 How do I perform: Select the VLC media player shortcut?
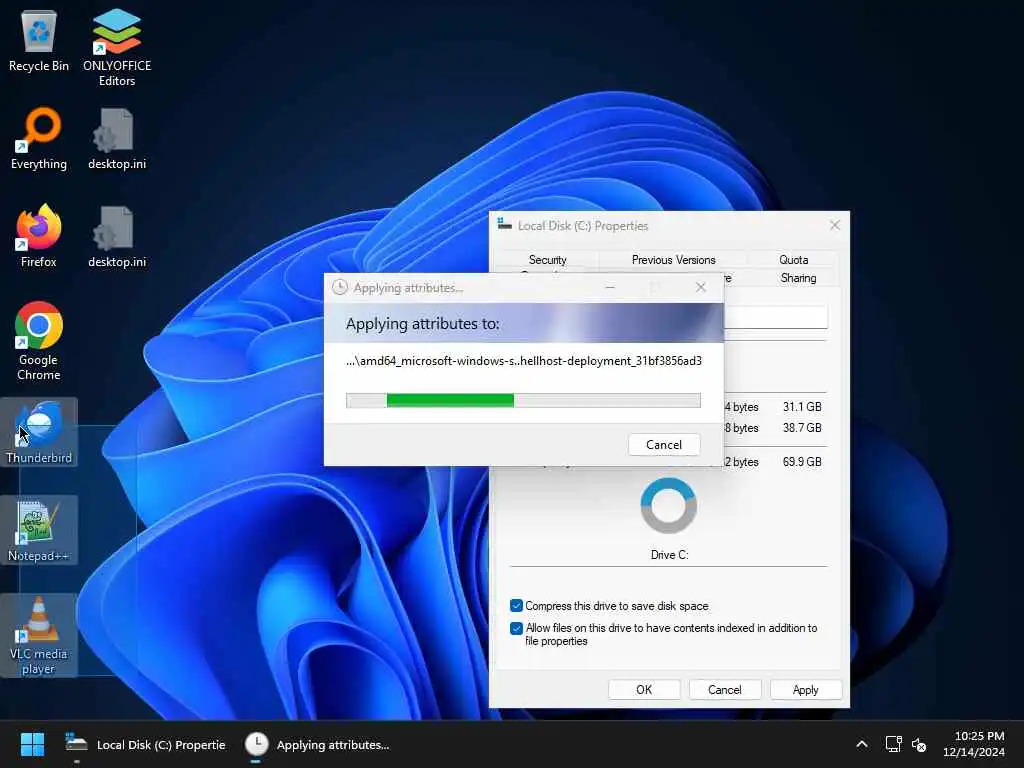[x=39, y=635]
